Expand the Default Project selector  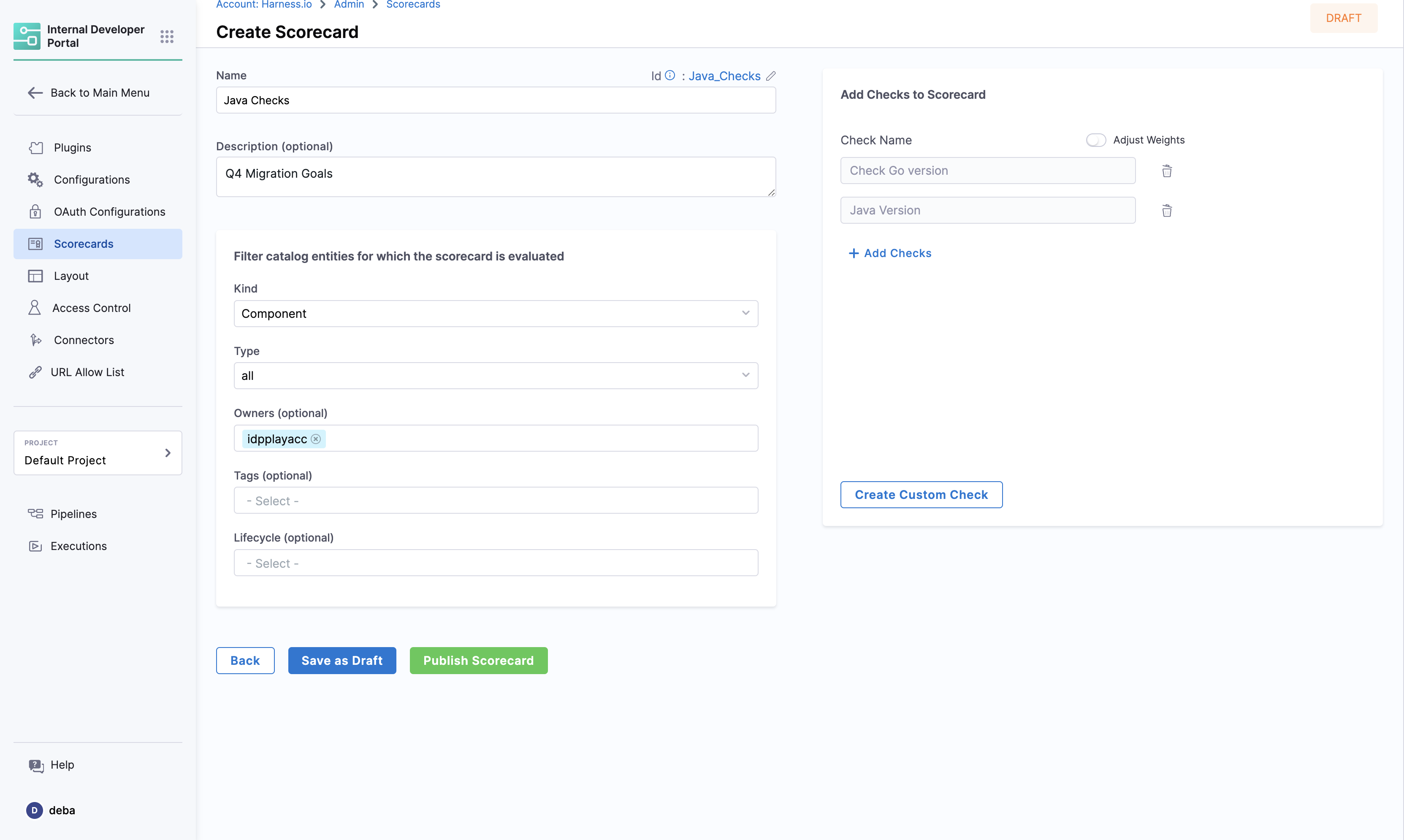(x=98, y=453)
